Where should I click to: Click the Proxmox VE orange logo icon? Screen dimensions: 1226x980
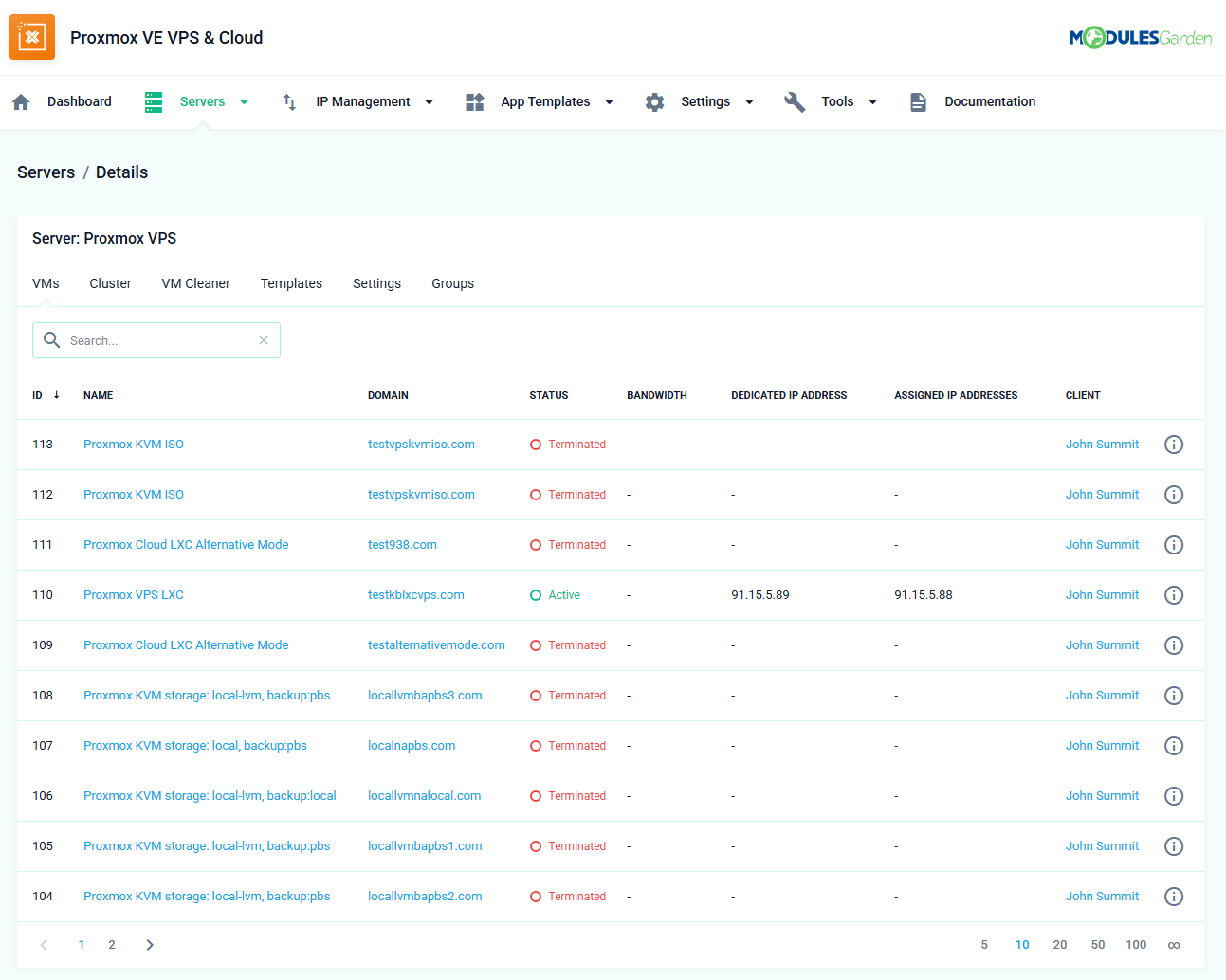point(32,37)
